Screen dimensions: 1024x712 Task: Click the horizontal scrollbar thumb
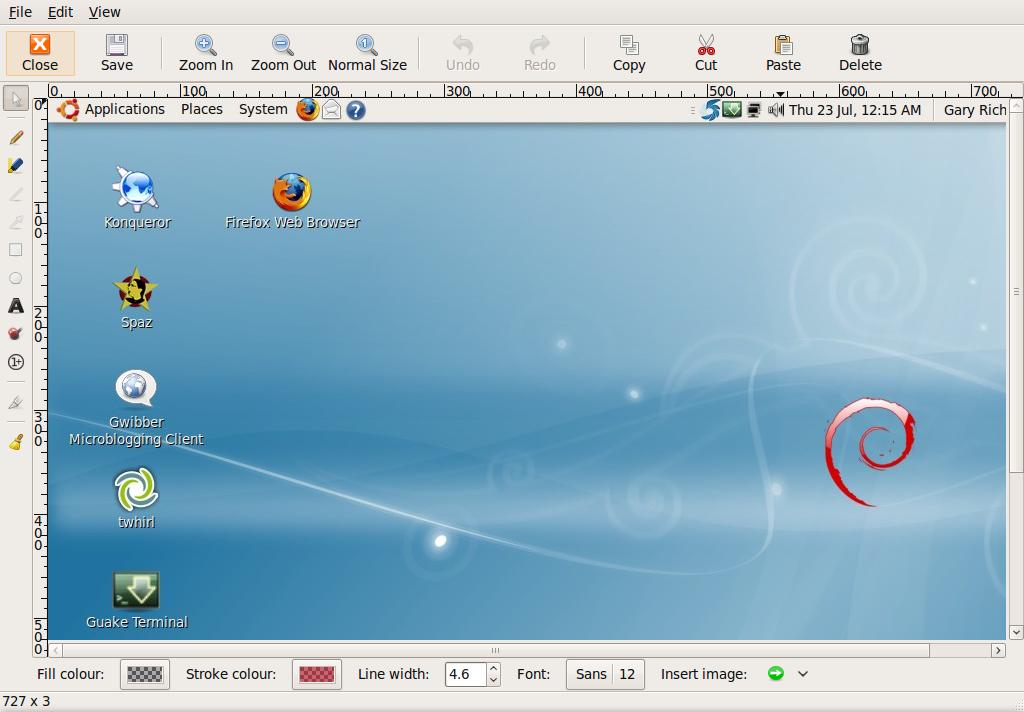(x=496, y=650)
